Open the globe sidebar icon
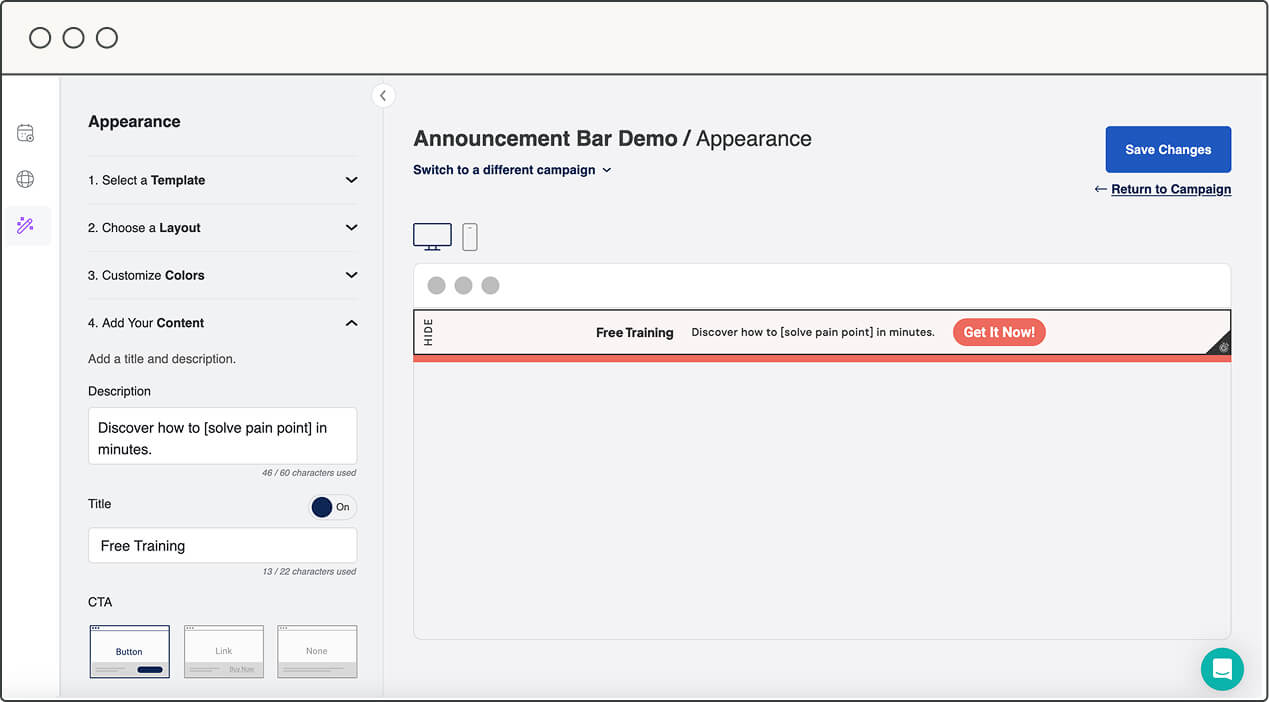This screenshot has height=702, width=1269. (26, 179)
